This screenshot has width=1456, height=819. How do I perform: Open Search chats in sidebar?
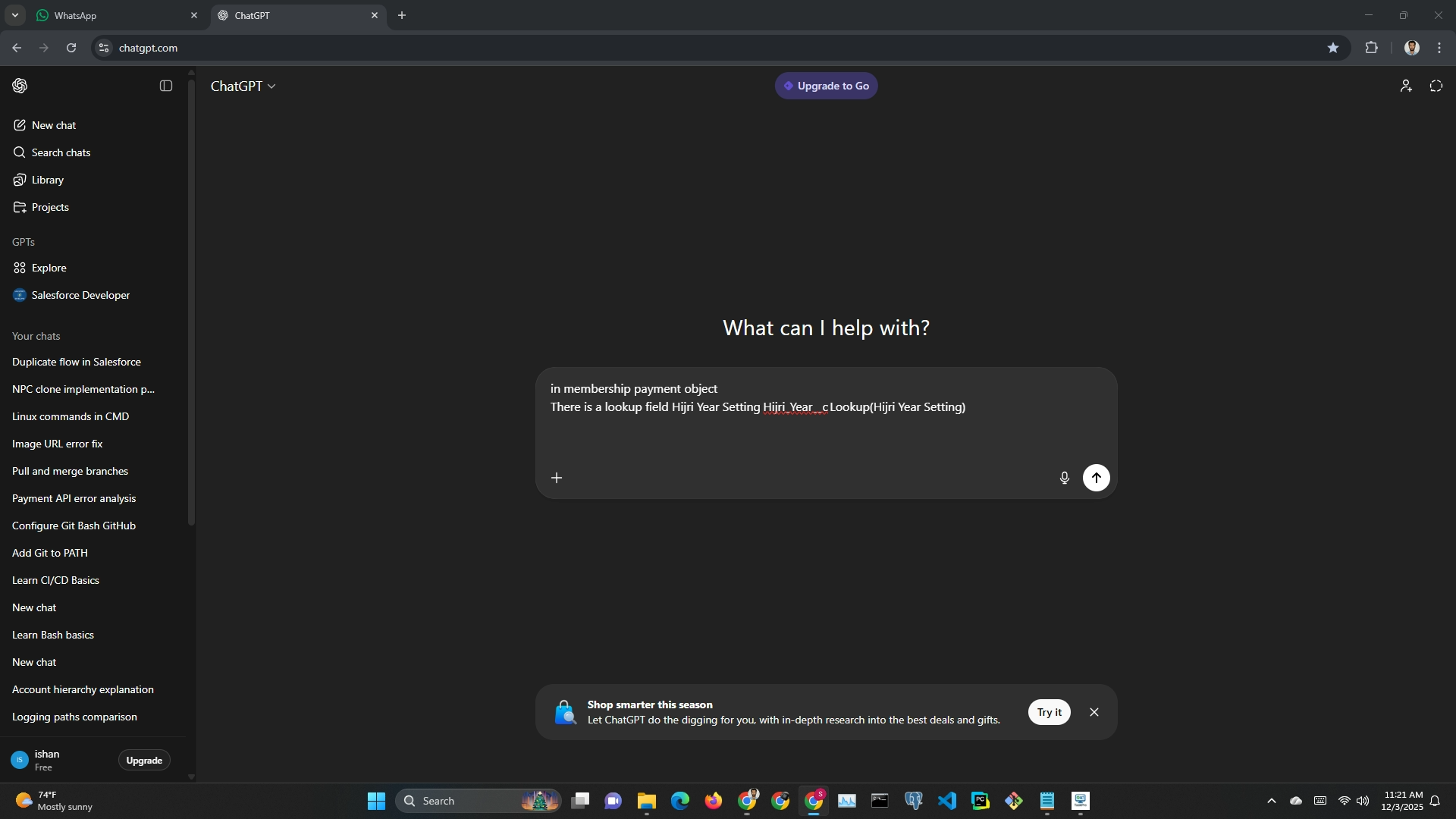(61, 152)
